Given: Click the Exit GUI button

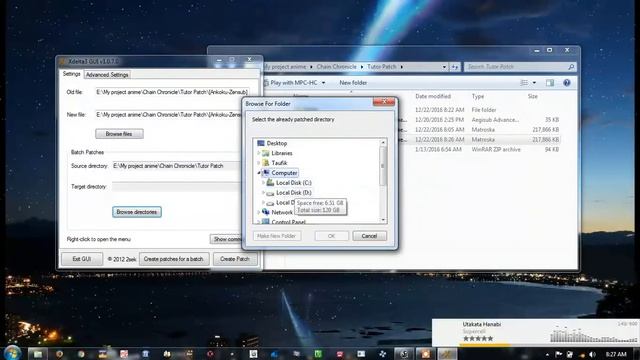Looking at the screenshot, I should (x=82, y=259).
